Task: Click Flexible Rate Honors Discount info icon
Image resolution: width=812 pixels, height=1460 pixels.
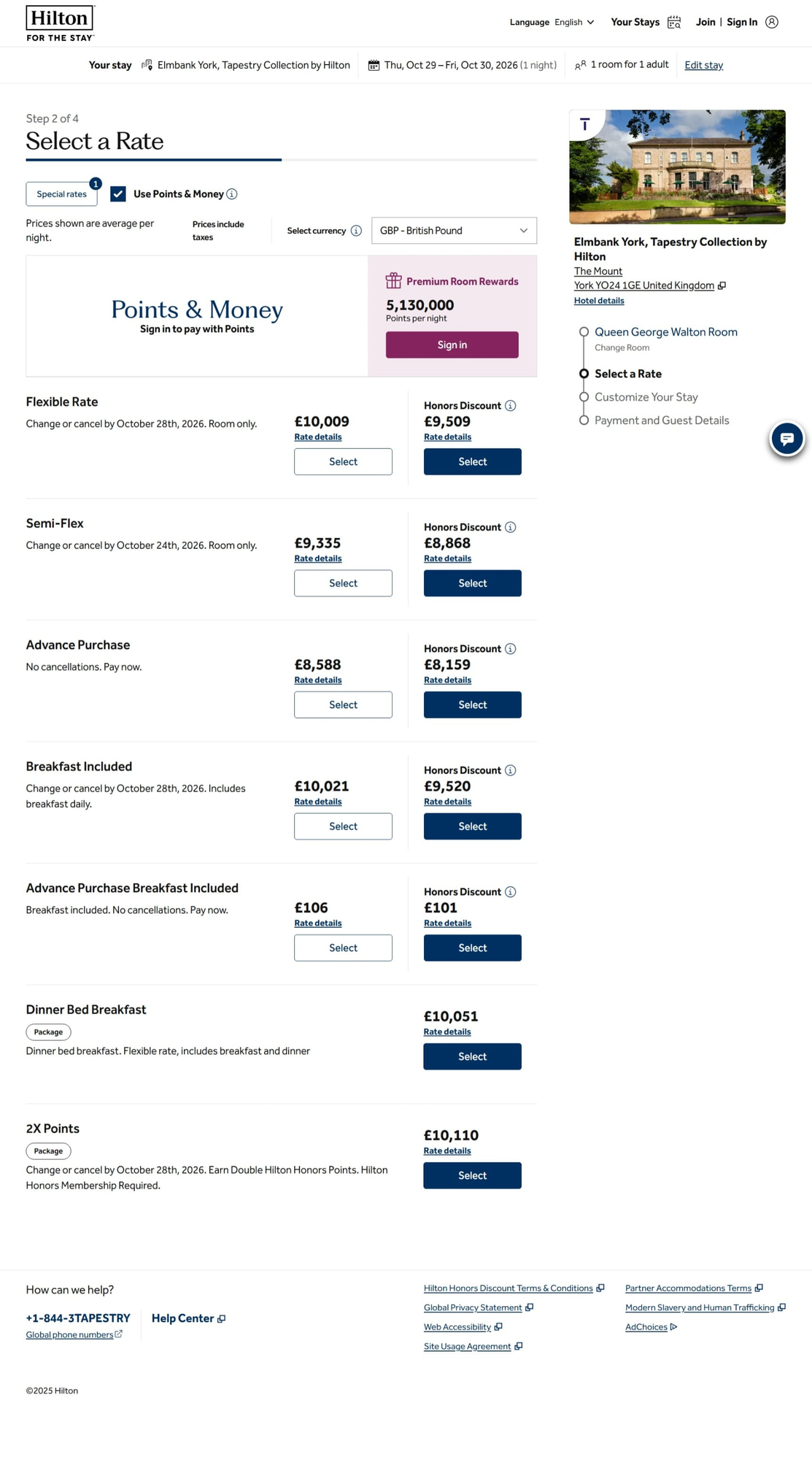Action: [x=511, y=406]
